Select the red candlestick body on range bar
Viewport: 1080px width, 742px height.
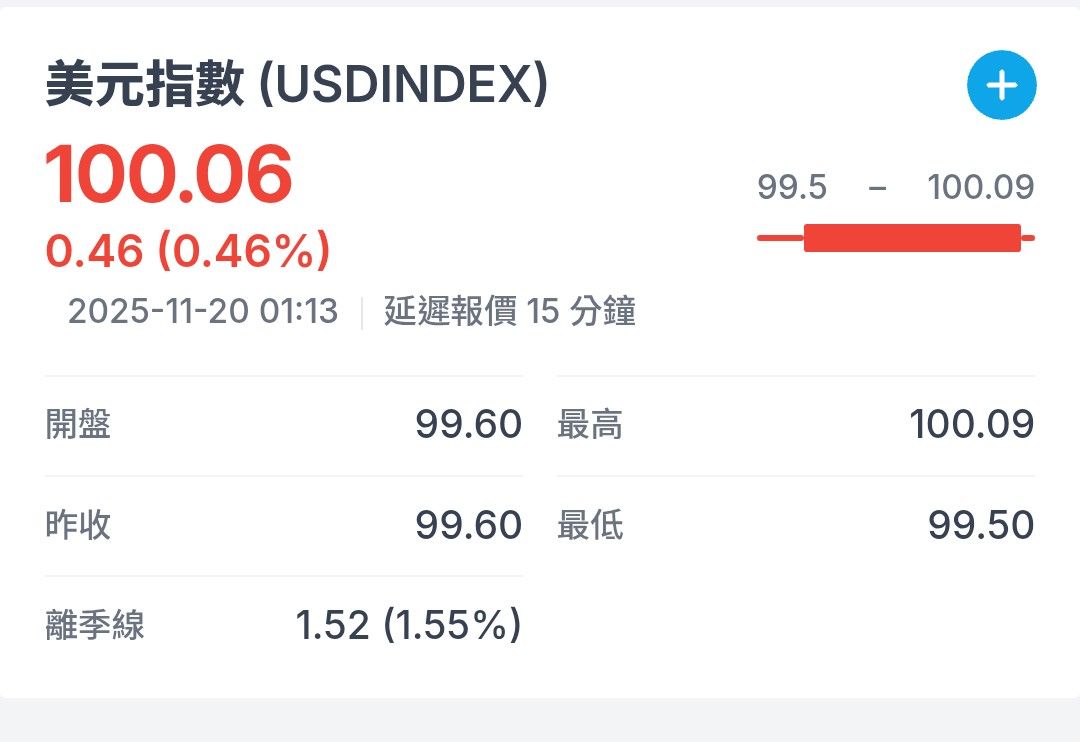(910, 237)
